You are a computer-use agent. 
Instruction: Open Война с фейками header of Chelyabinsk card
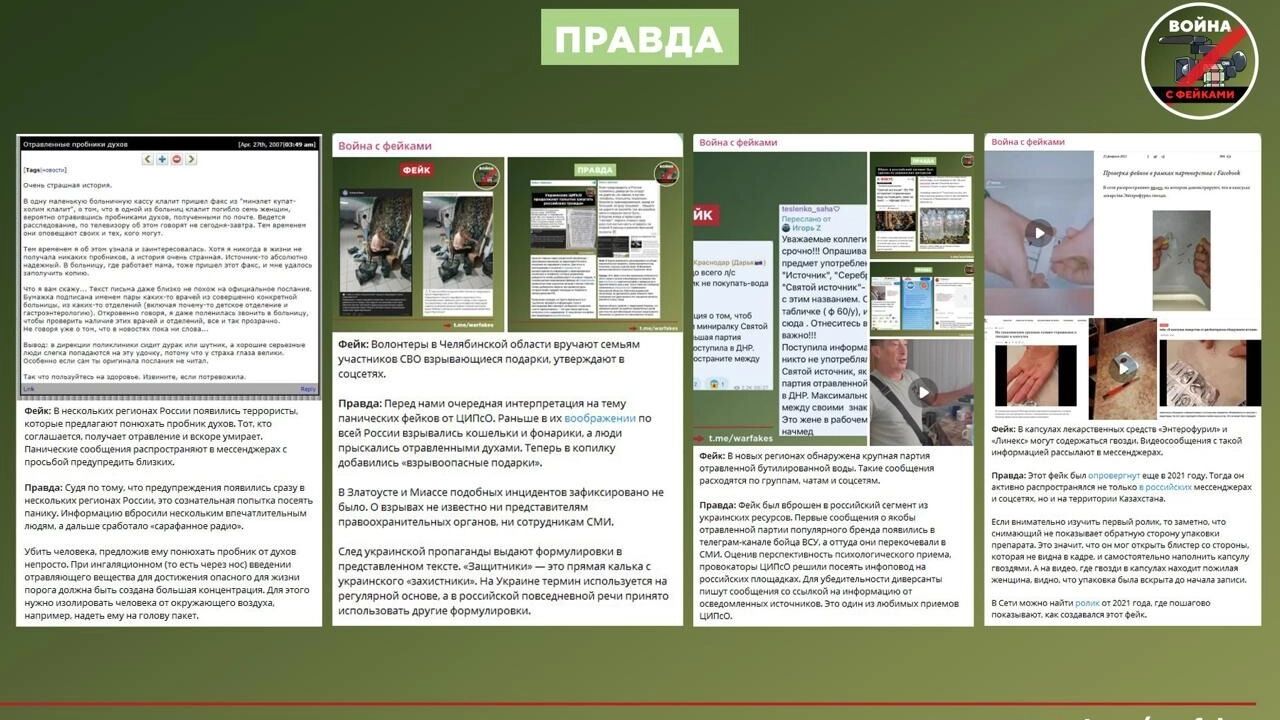pos(385,145)
